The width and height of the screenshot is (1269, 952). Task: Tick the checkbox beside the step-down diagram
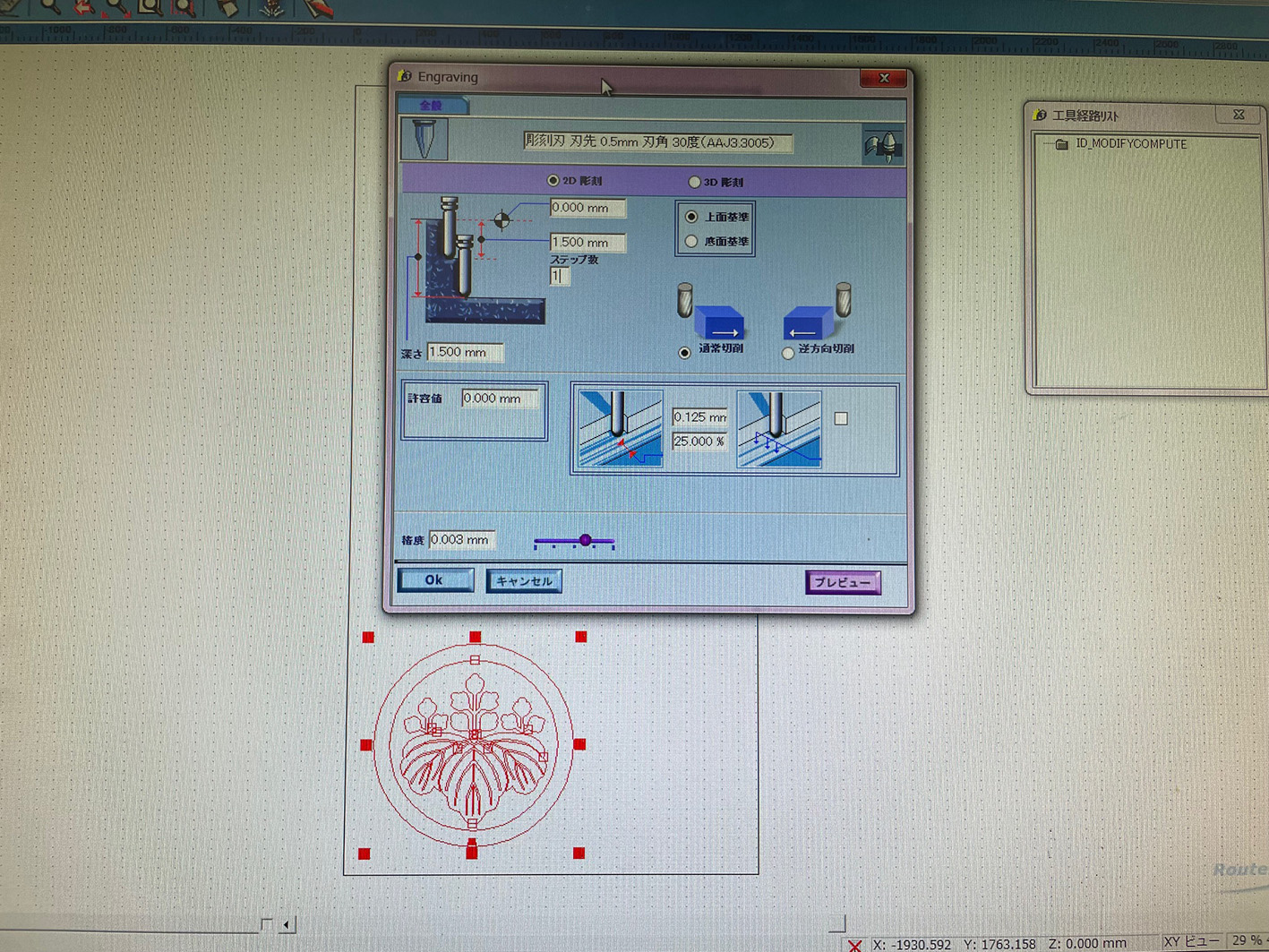tap(841, 418)
